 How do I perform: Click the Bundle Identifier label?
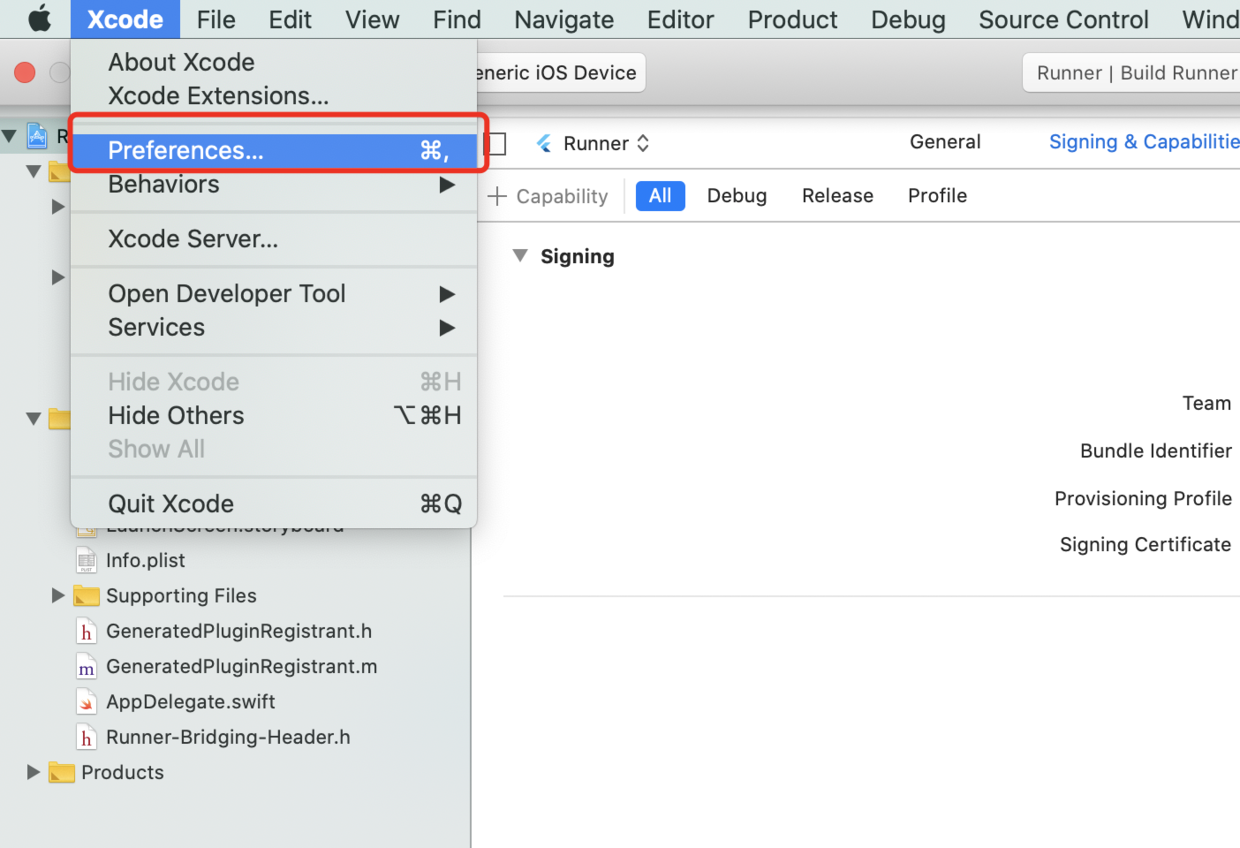click(1156, 451)
